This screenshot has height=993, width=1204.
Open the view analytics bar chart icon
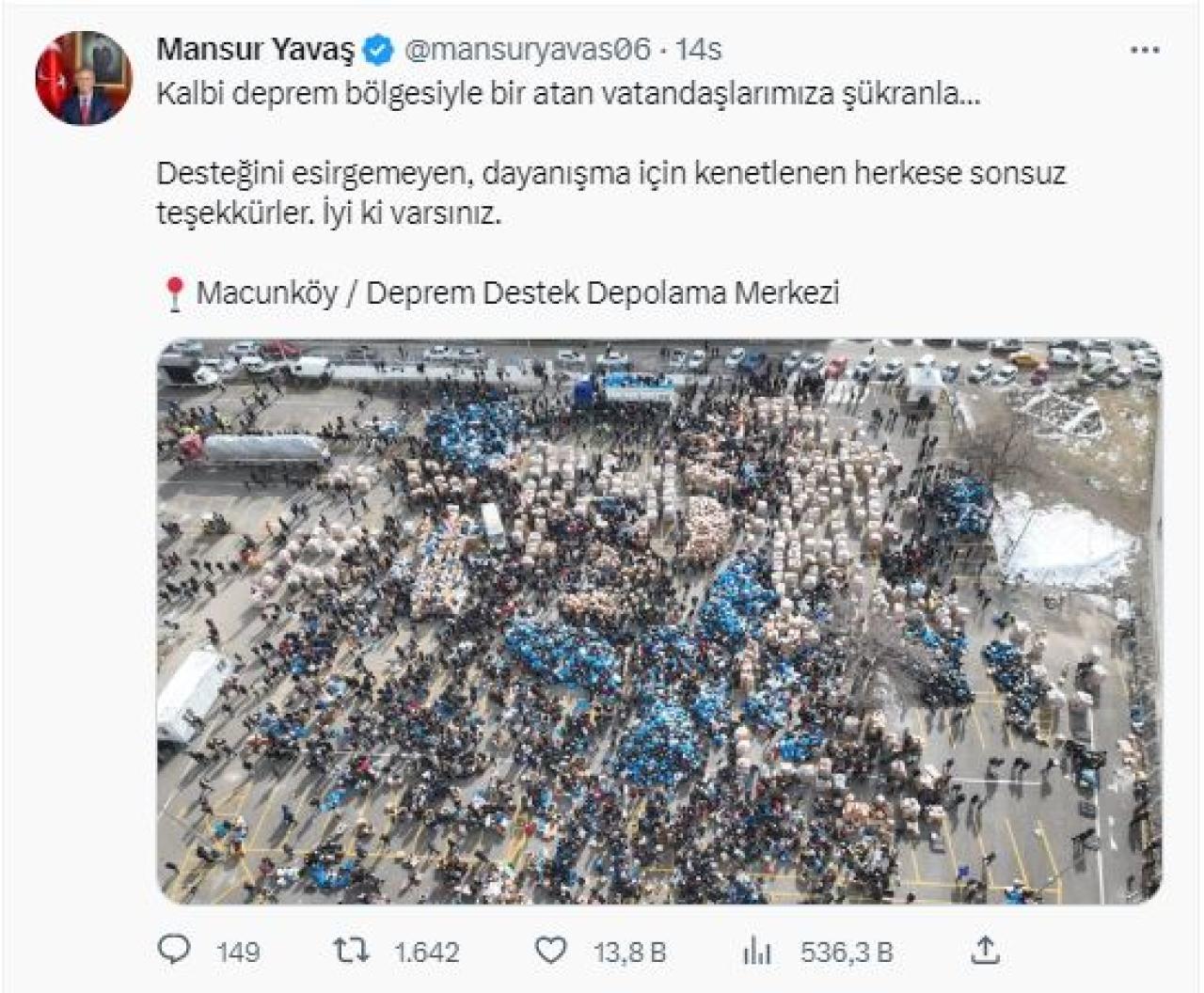(756, 951)
